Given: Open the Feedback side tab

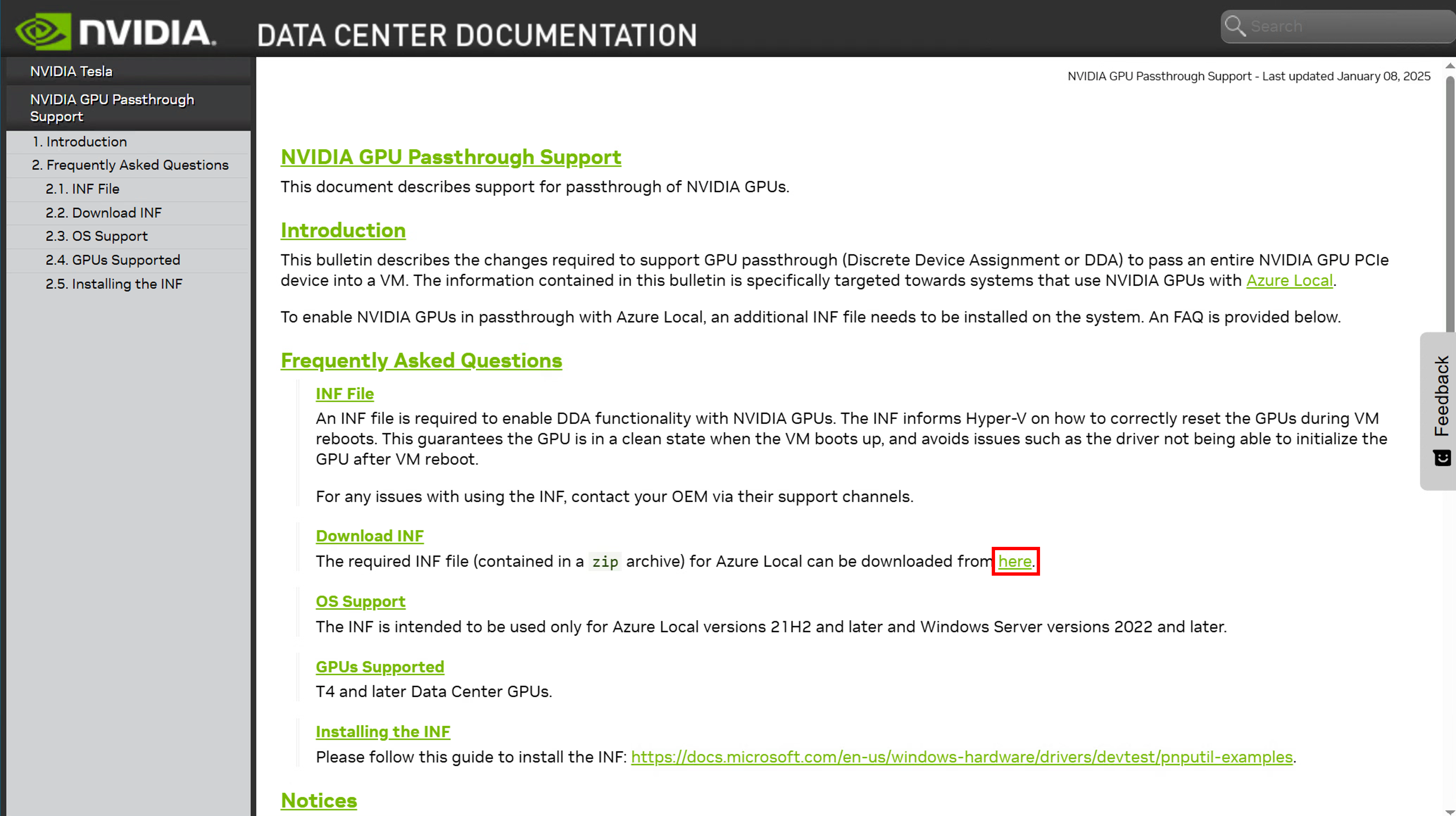Looking at the screenshot, I should pyautogui.click(x=1438, y=410).
